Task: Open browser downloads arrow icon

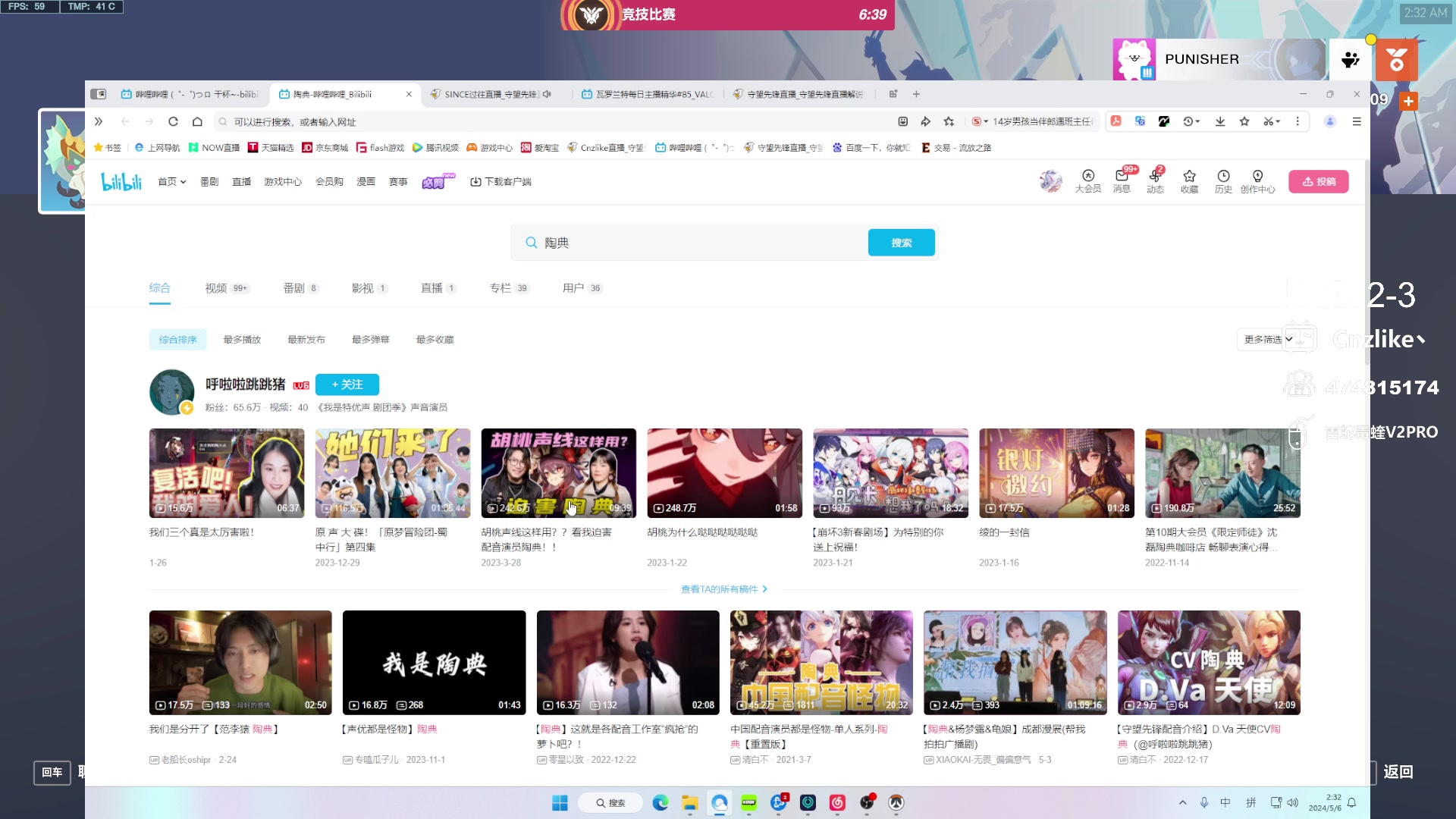Action: [1219, 121]
